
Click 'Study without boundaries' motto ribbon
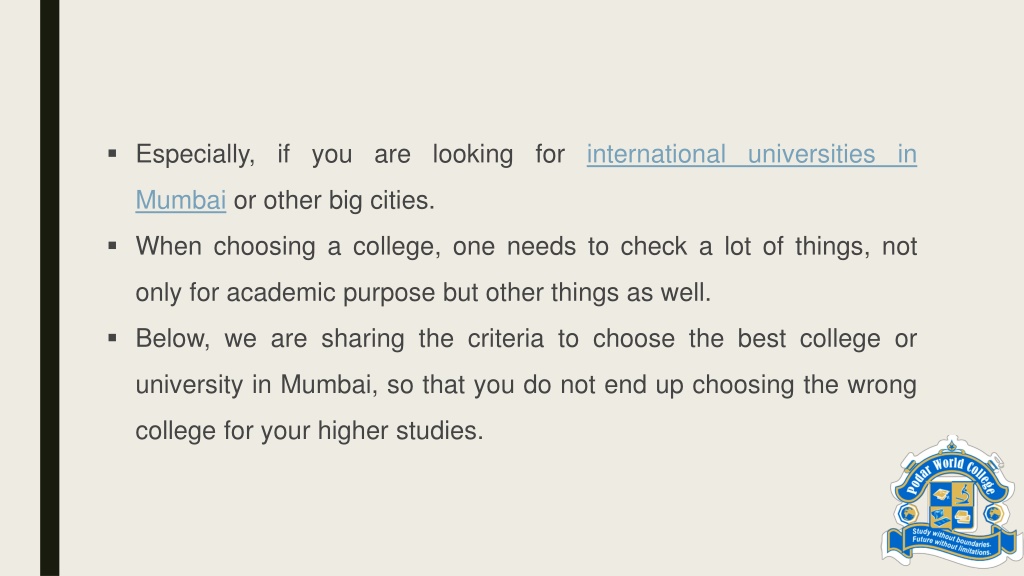pyautogui.click(x=952, y=543)
